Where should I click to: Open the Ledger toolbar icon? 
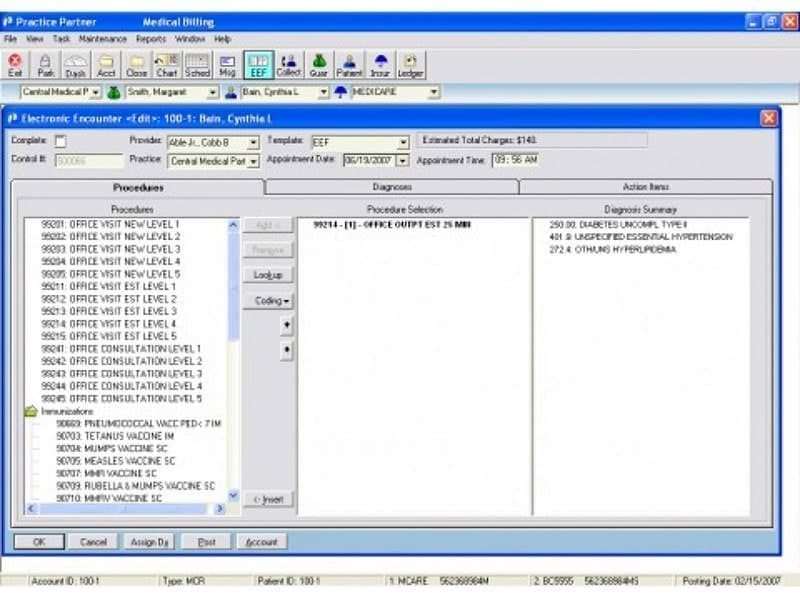[411, 65]
